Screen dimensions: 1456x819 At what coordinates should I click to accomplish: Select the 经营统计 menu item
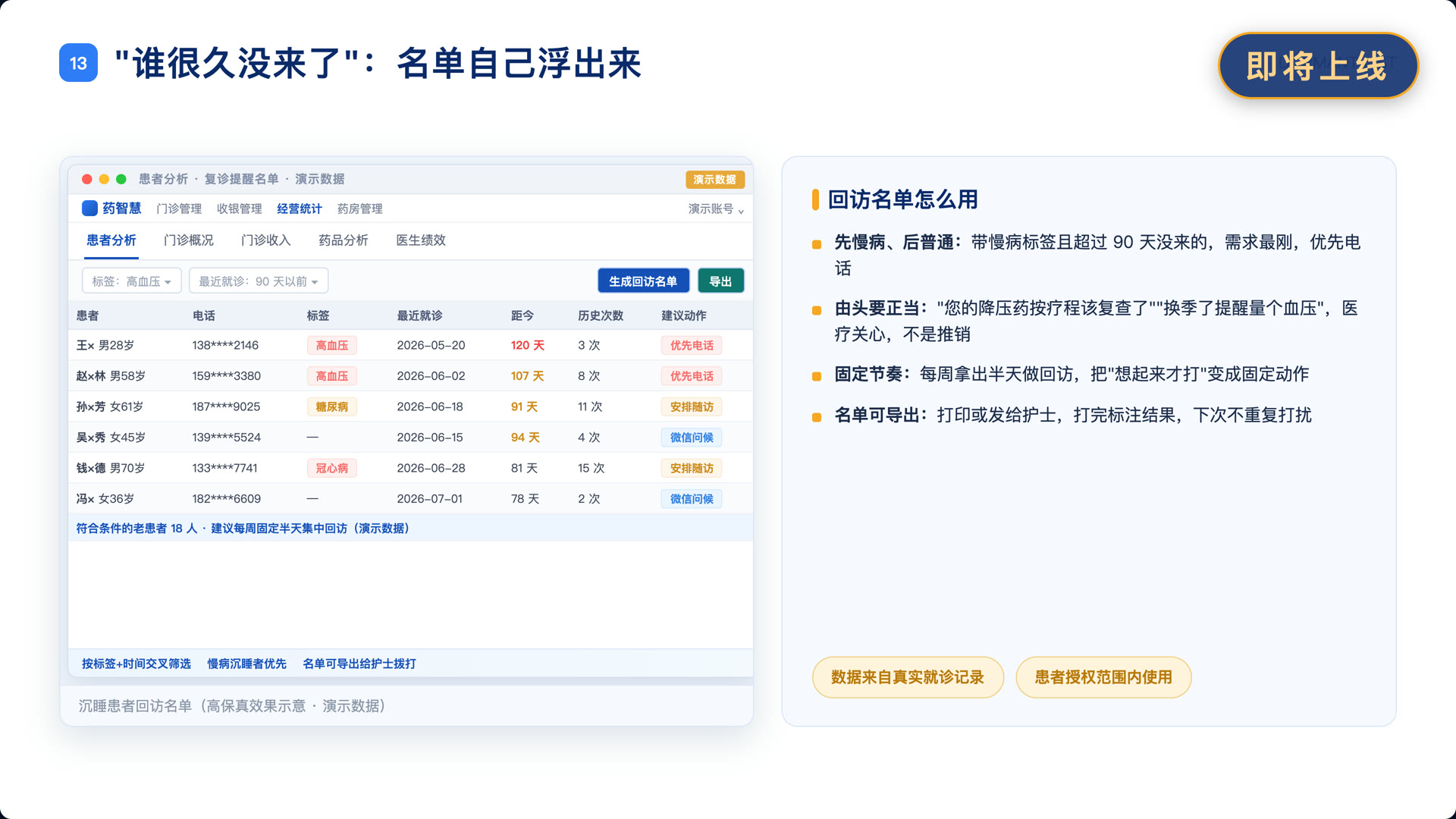pyautogui.click(x=299, y=209)
